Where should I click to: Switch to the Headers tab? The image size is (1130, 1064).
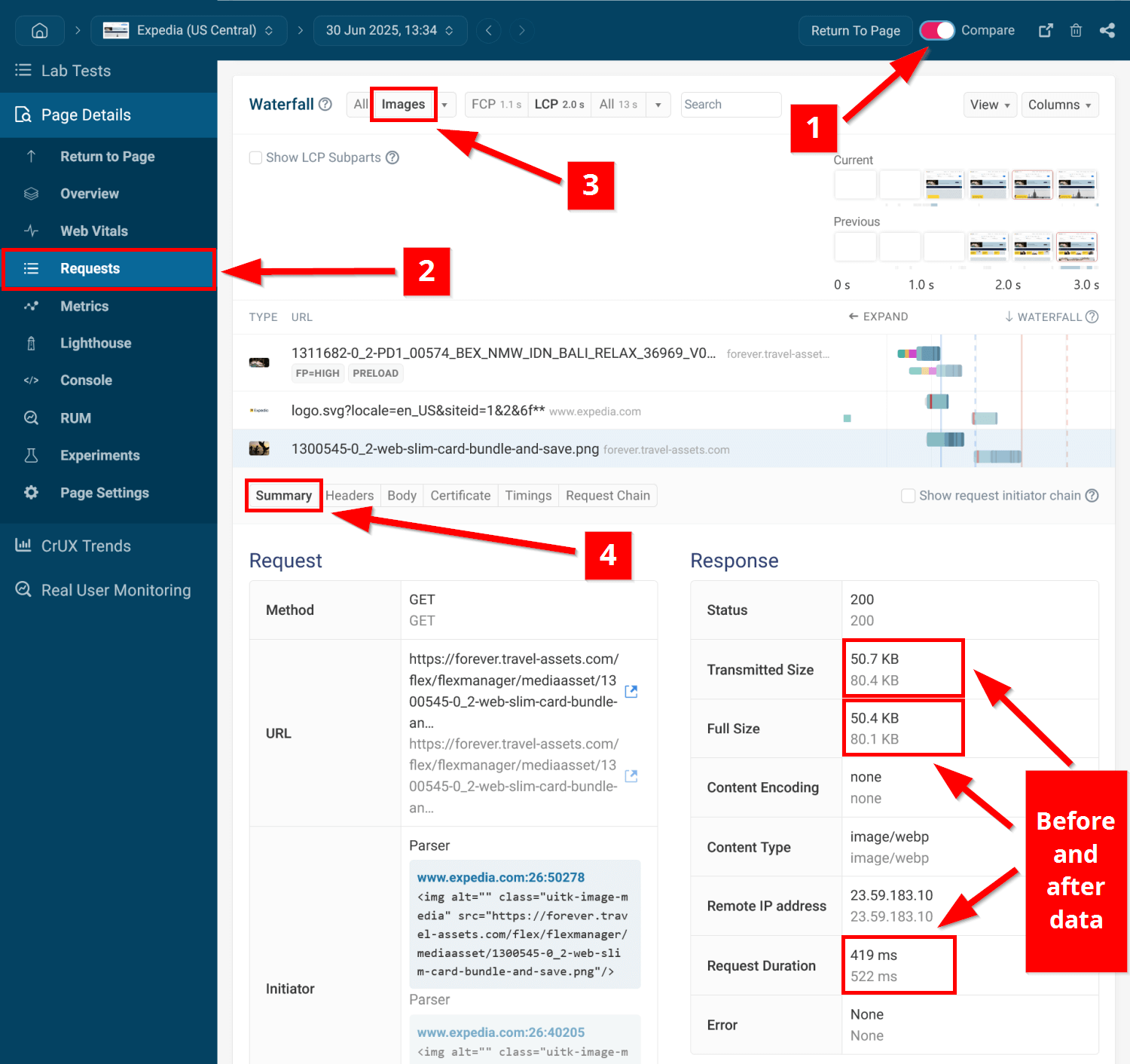(x=350, y=495)
